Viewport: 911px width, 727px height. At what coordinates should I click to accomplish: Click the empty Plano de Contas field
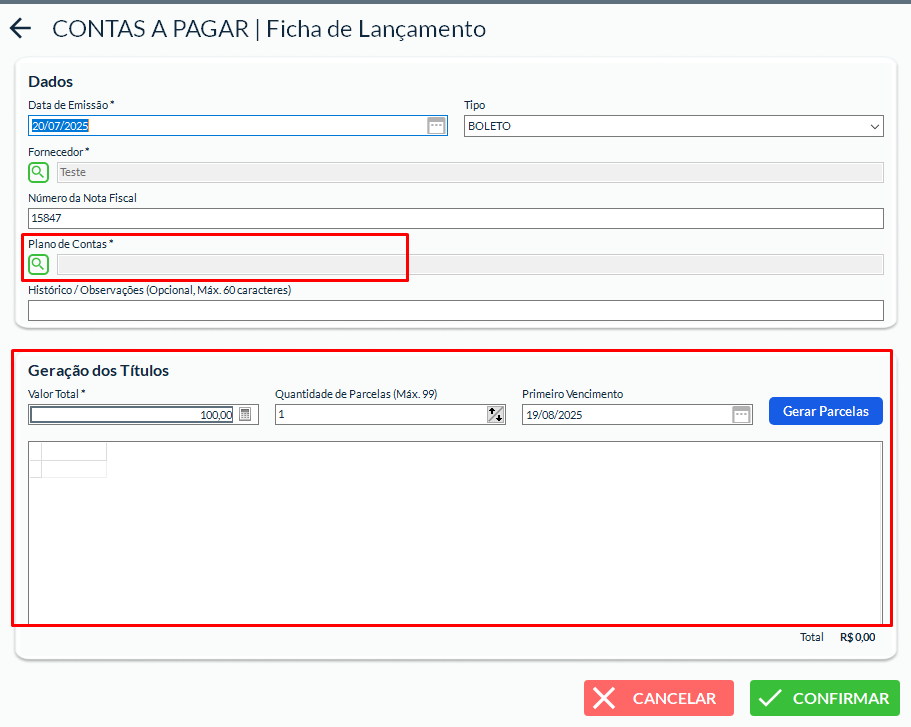click(x=470, y=264)
